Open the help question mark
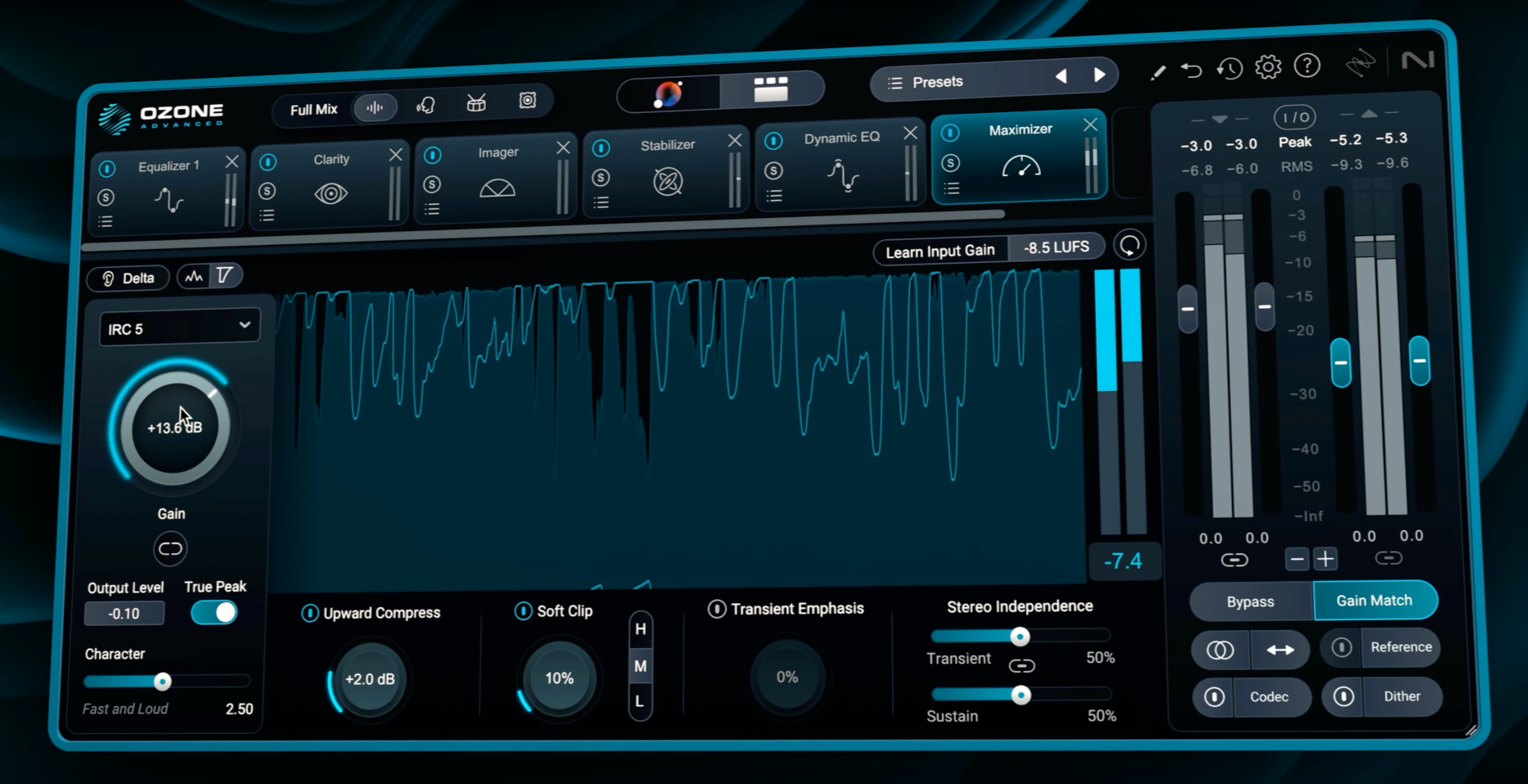This screenshot has height=784, width=1528. tap(1307, 65)
